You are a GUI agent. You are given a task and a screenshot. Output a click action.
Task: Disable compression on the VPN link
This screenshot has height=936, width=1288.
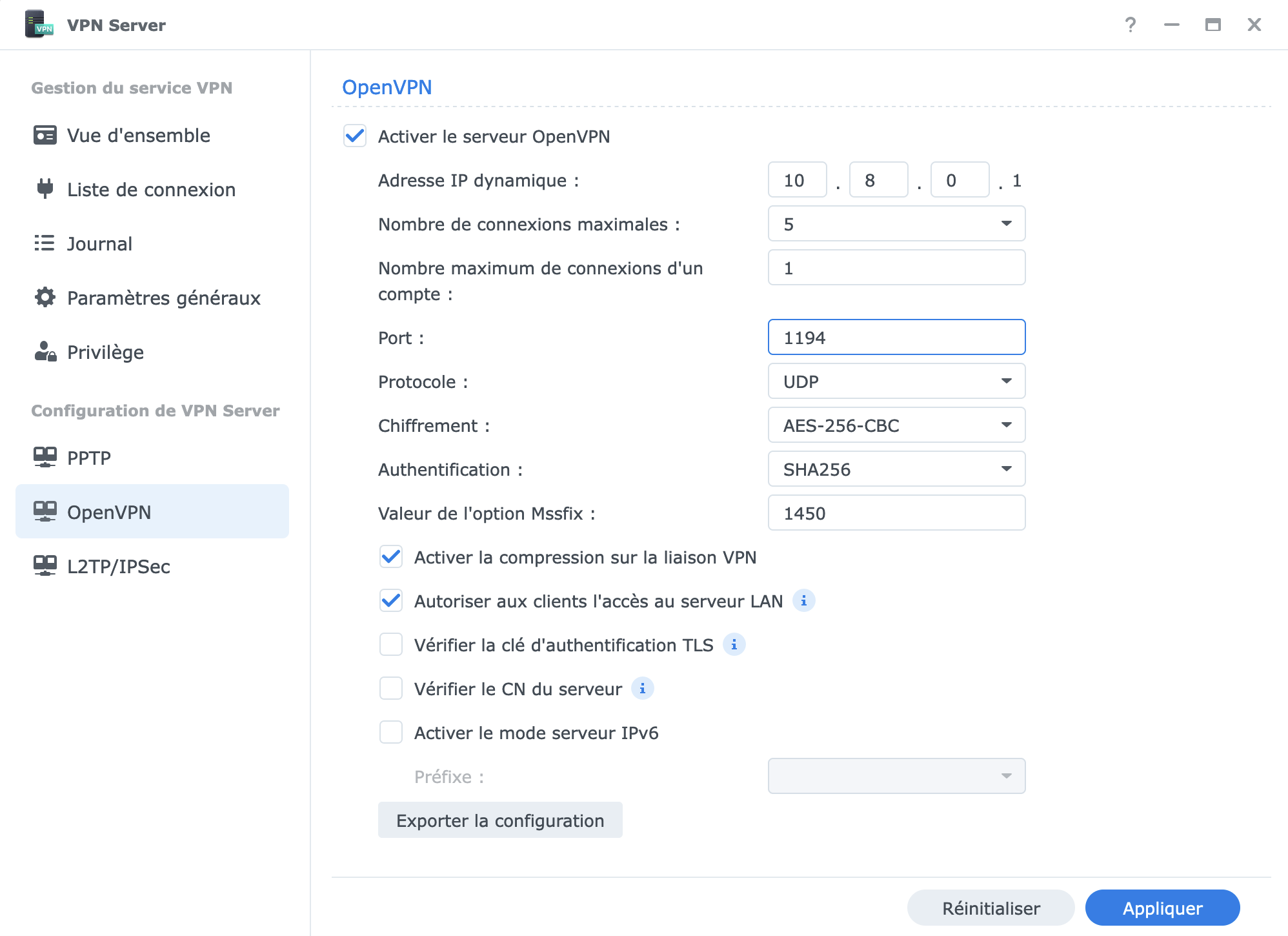pos(391,557)
